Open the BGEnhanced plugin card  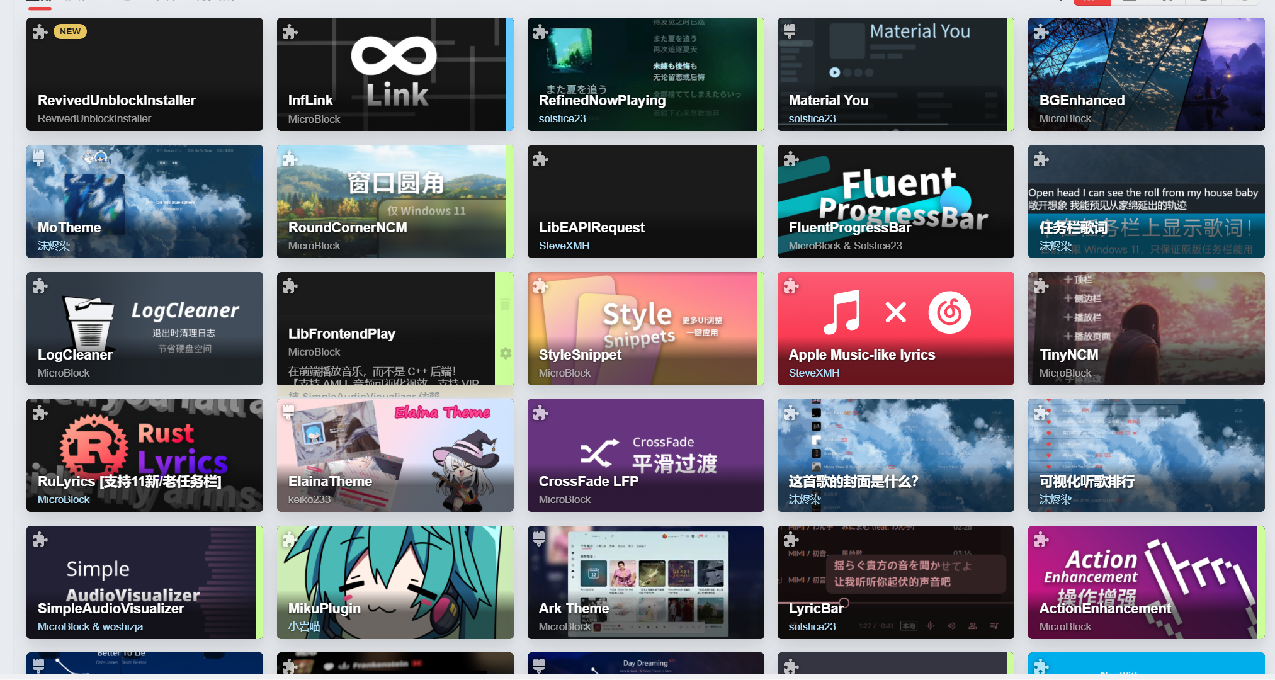coord(1146,74)
